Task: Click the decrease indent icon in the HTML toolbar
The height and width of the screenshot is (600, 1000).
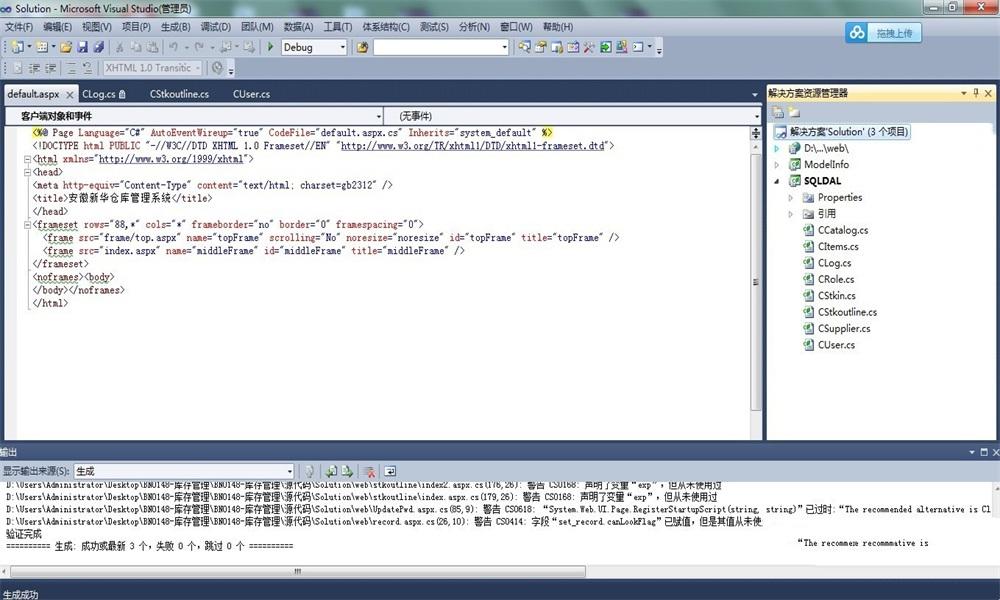Action: click(x=34, y=68)
